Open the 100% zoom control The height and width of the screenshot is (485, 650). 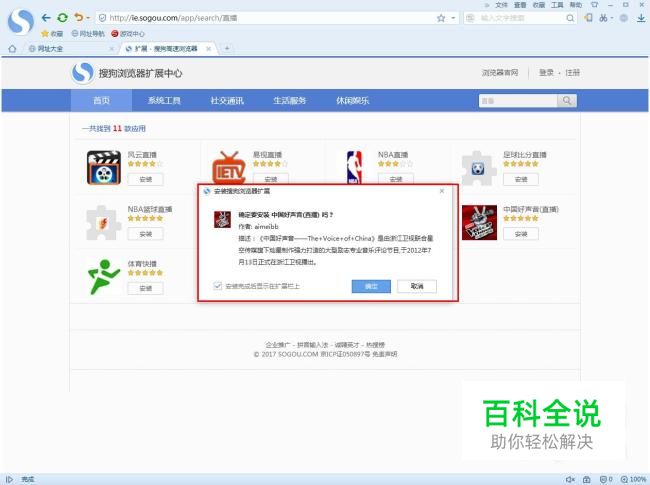pos(633,480)
